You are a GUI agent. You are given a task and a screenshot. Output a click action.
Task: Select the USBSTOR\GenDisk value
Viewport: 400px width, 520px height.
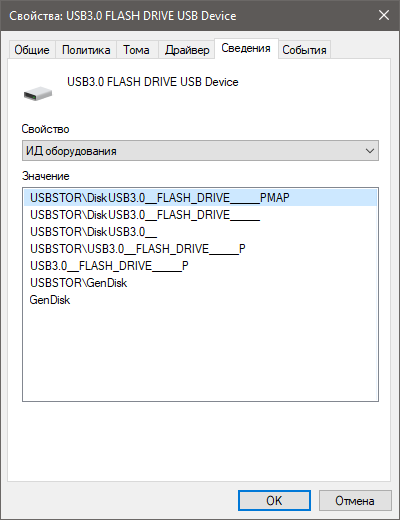(x=79, y=283)
